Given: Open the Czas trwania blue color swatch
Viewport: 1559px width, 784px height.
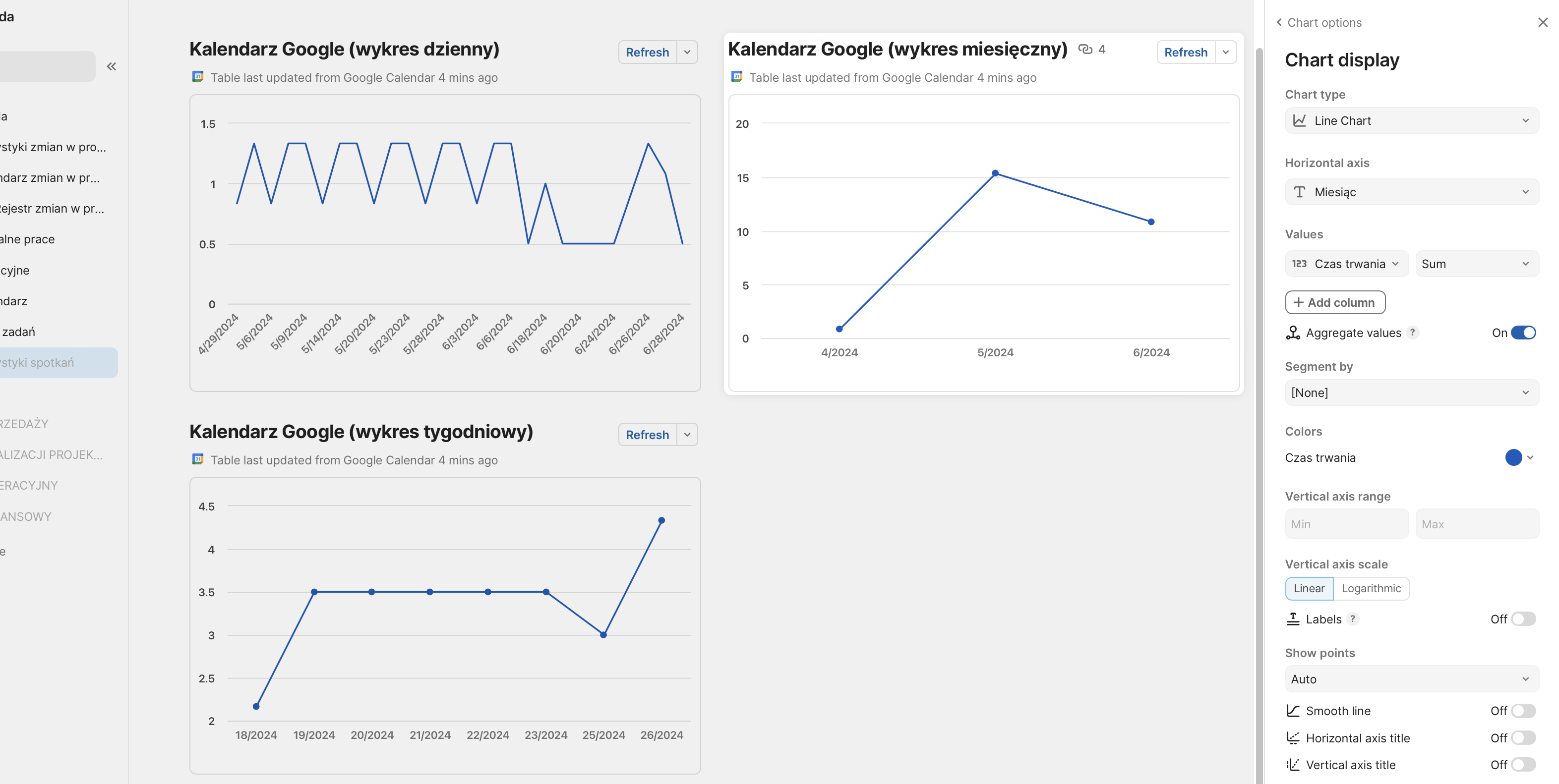Looking at the screenshot, I should [x=1513, y=458].
